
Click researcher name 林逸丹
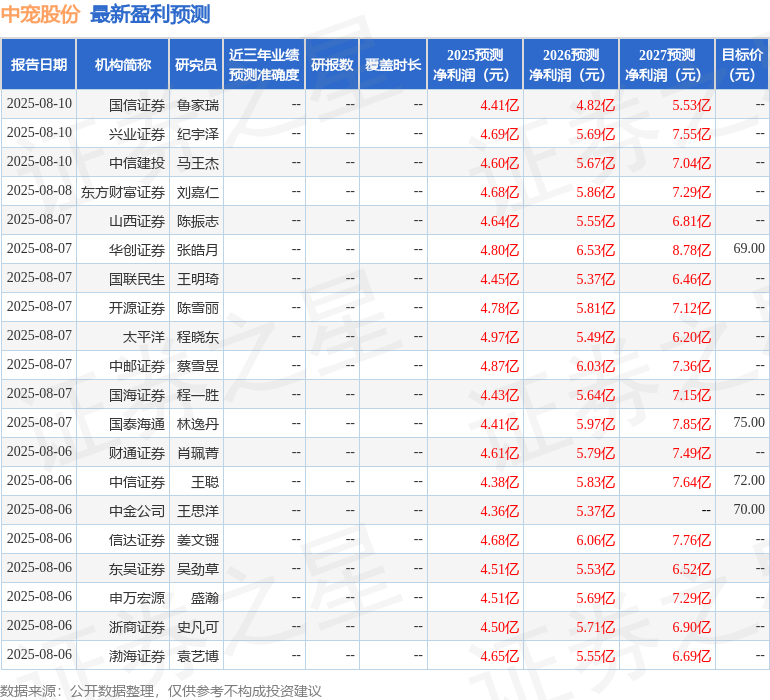point(197,424)
